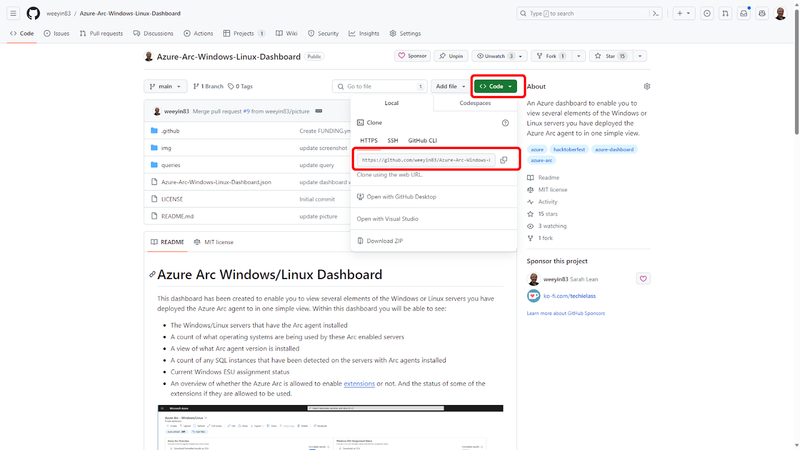
Task: Fork the repository
Action: coord(551,56)
